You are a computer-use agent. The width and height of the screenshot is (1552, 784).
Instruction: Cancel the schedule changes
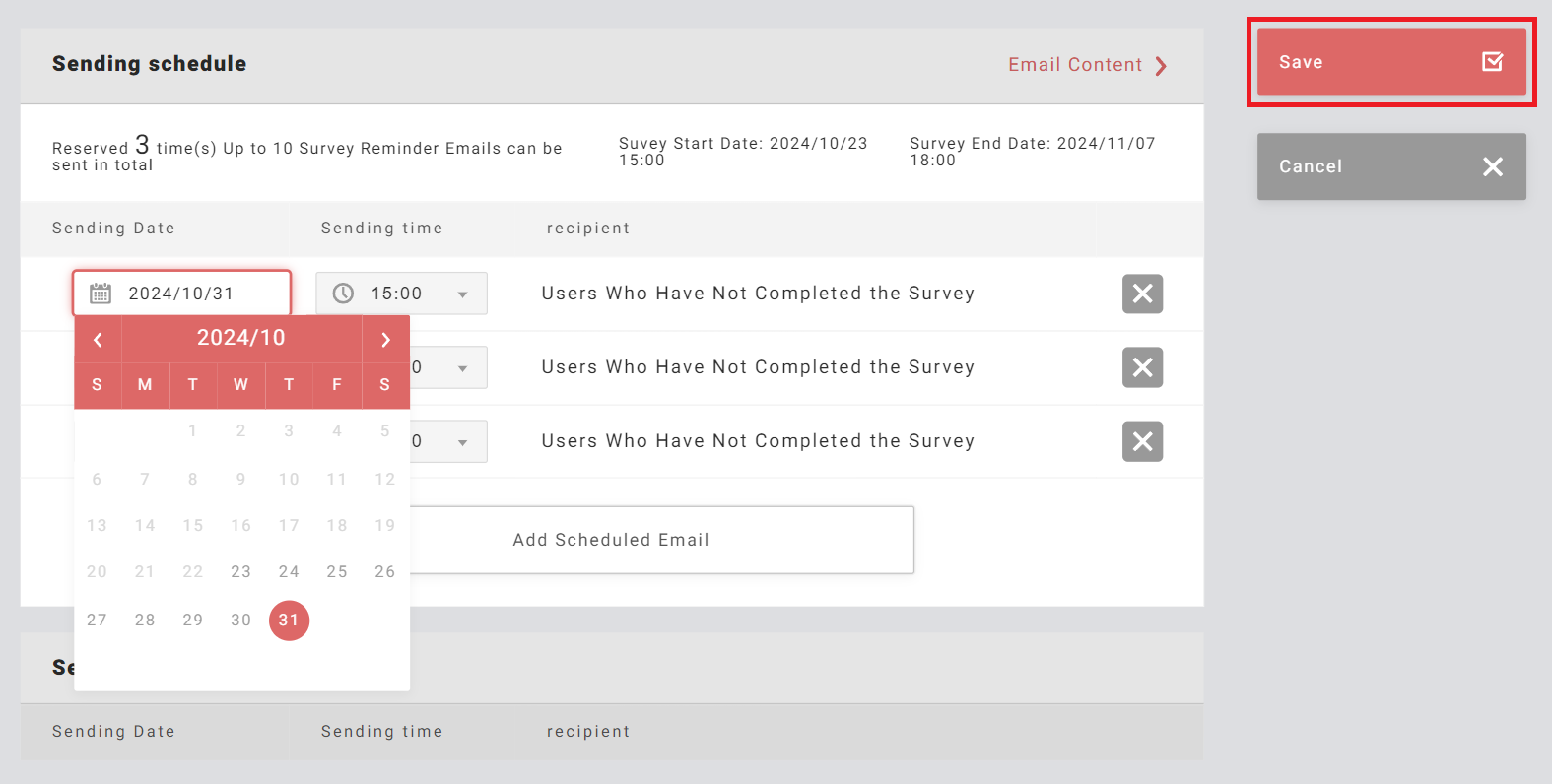[1390, 166]
